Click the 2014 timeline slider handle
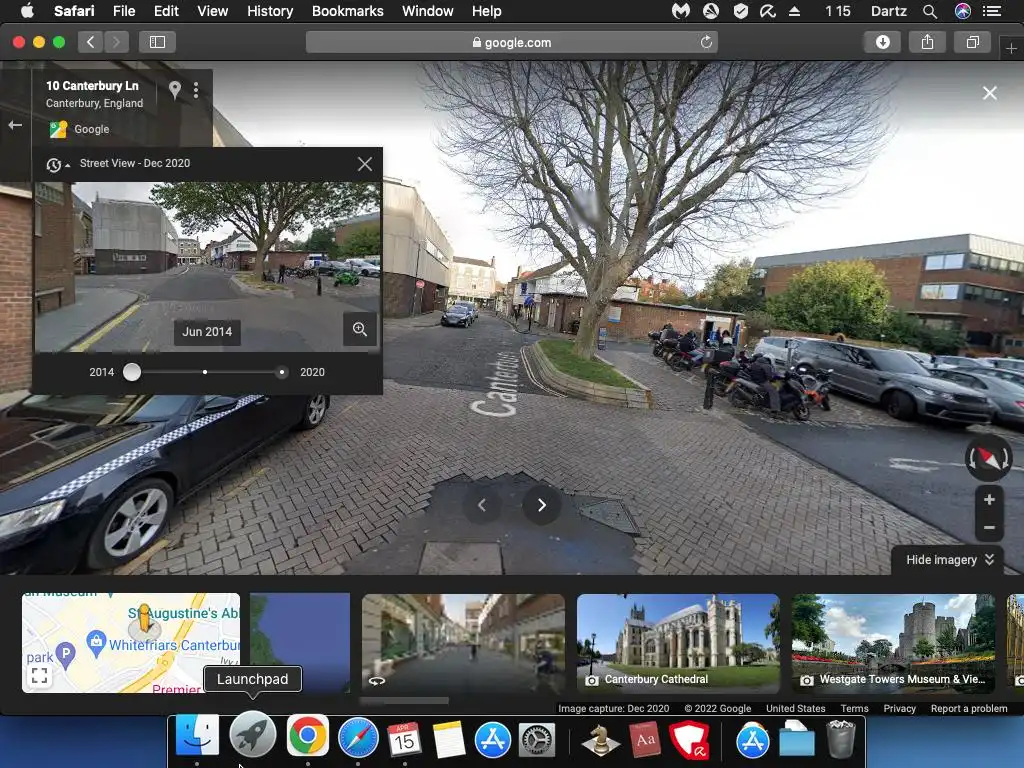This screenshot has width=1024, height=768. click(132, 372)
